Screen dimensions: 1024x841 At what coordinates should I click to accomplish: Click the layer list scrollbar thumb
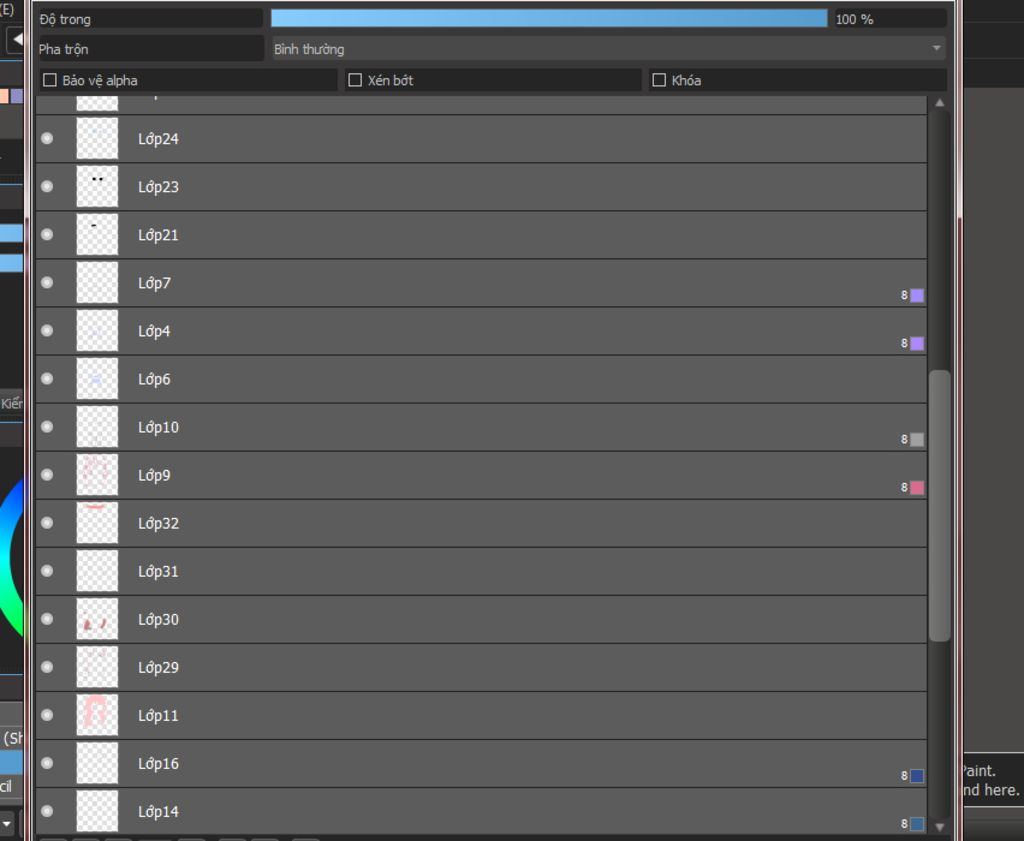(x=939, y=506)
